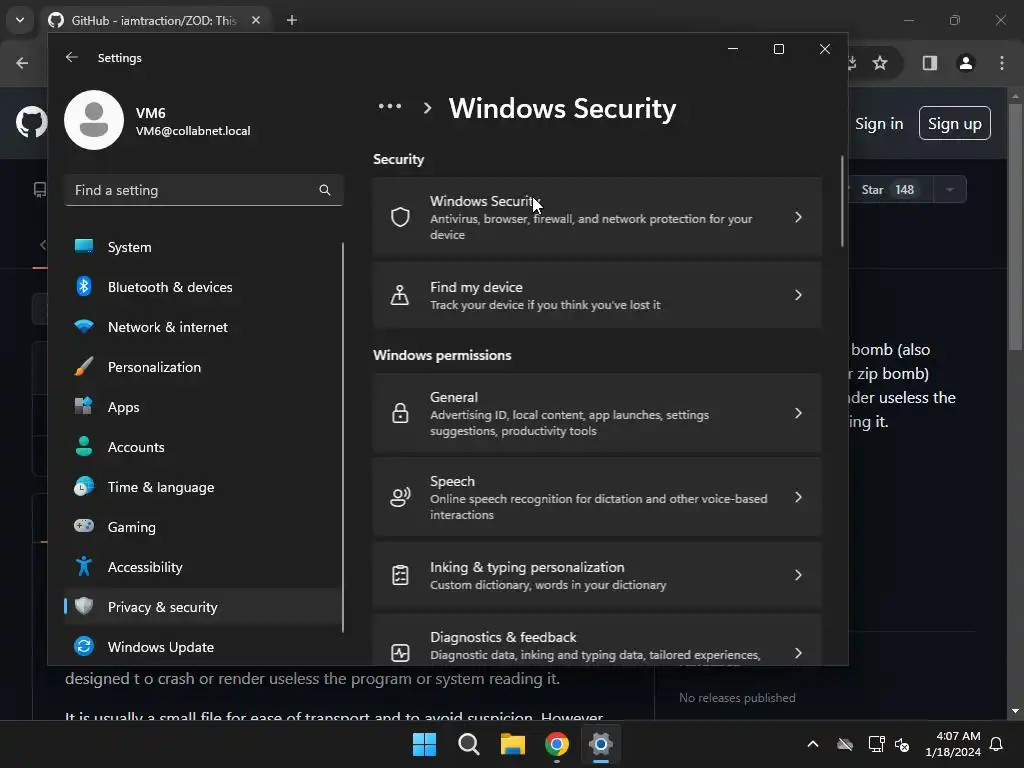The height and width of the screenshot is (768, 1024).
Task: Click the Apps icon in Settings sidebar
Action: [x=84, y=406]
